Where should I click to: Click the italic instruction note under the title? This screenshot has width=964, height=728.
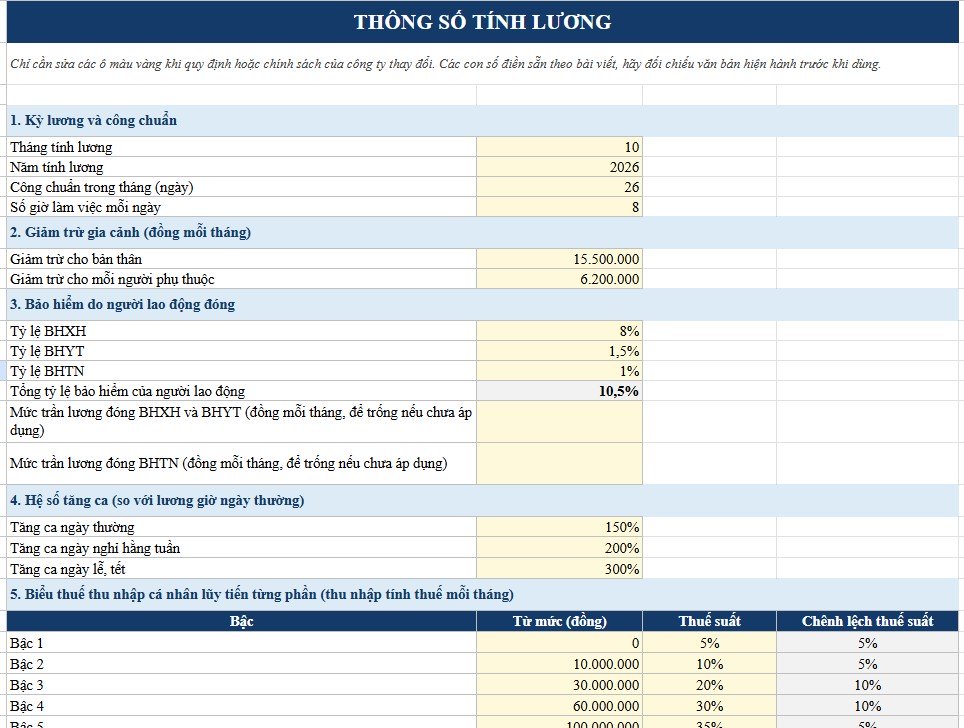[445, 63]
